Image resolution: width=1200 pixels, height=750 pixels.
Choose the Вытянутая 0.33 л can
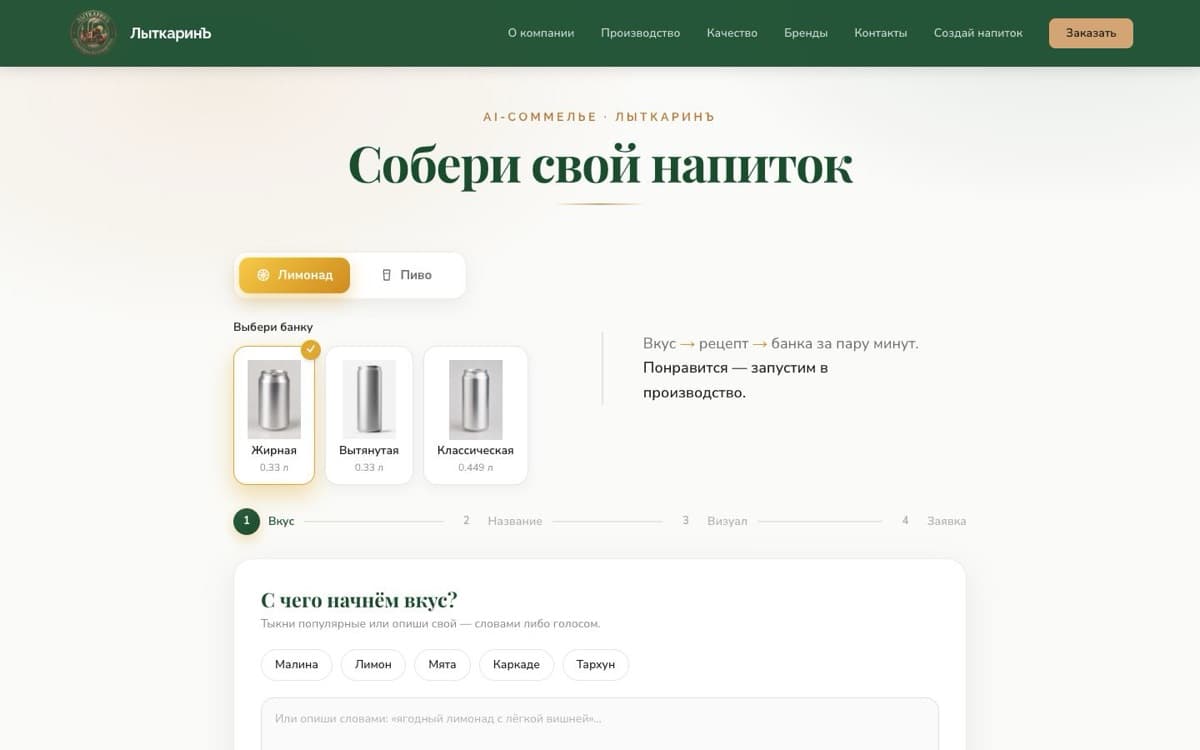click(369, 415)
